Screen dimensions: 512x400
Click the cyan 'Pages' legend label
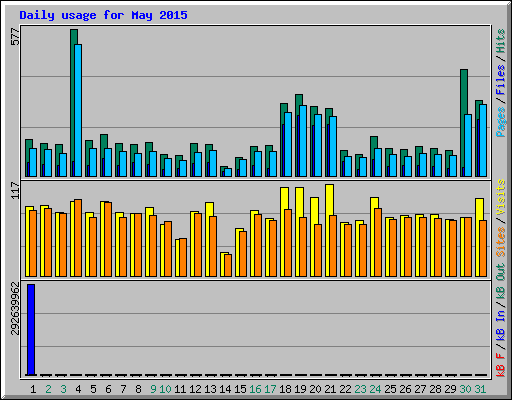click(x=501, y=122)
